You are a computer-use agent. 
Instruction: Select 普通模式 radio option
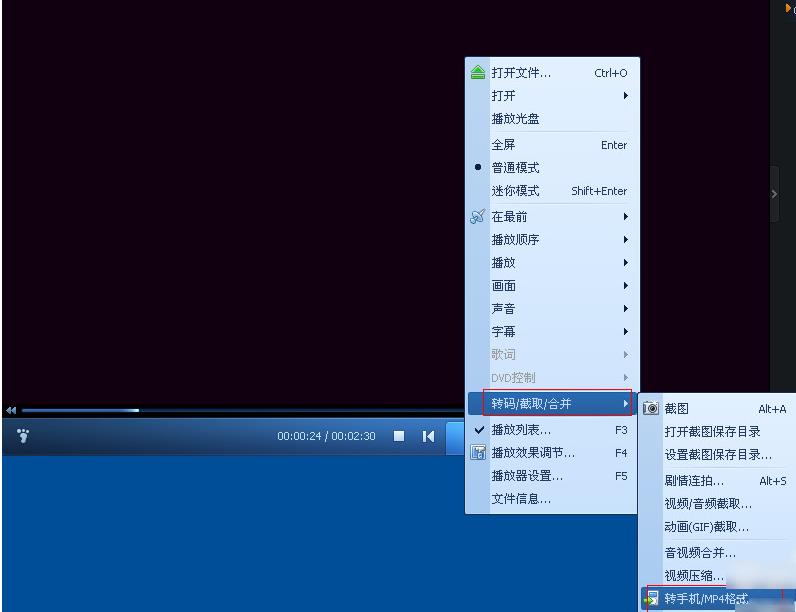coord(552,167)
